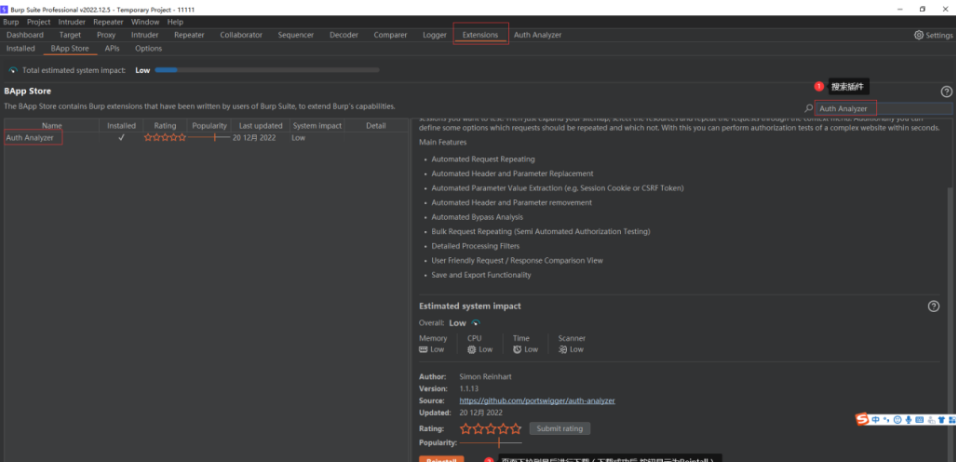Image resolution: width=956 pixels, height=462 pixels.
Task: Open the Help menu
Action: (x=175, y=22)
